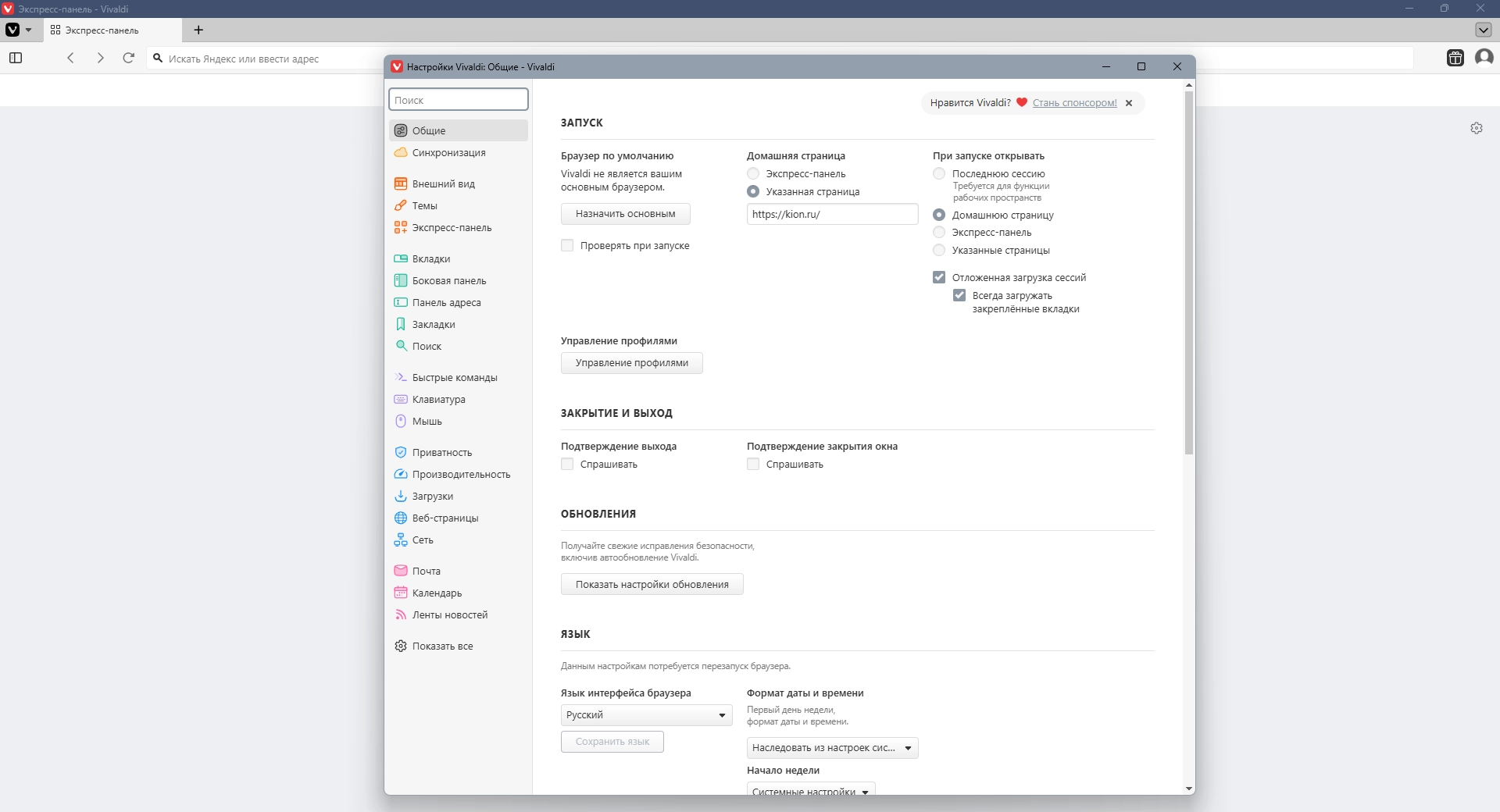Toggle Всегда загружать закреплённые вкладки checkbox
1500x812 pixels.
pos(959,295)
